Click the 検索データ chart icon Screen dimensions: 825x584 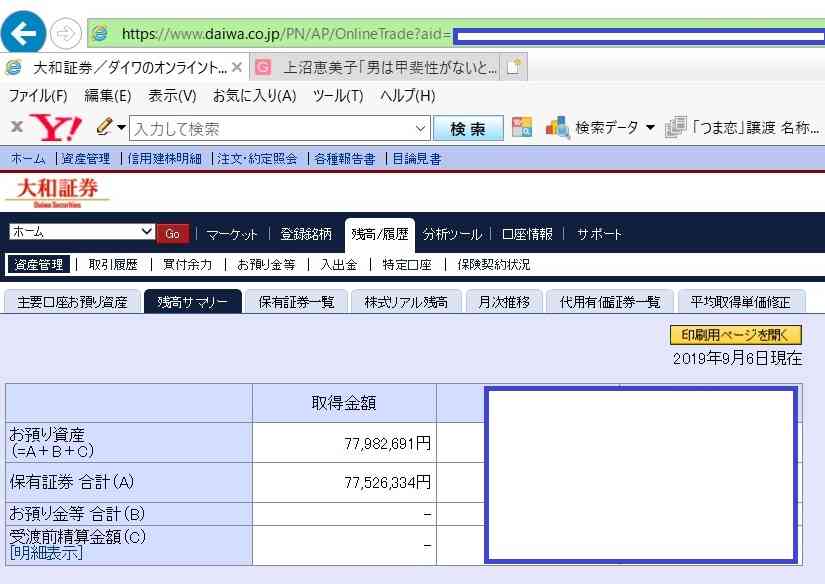pos(558,127)
